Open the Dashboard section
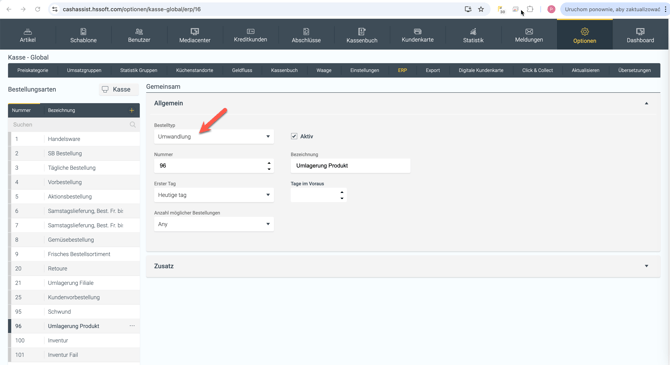This screenshot has width=670, height=365. 640,35
